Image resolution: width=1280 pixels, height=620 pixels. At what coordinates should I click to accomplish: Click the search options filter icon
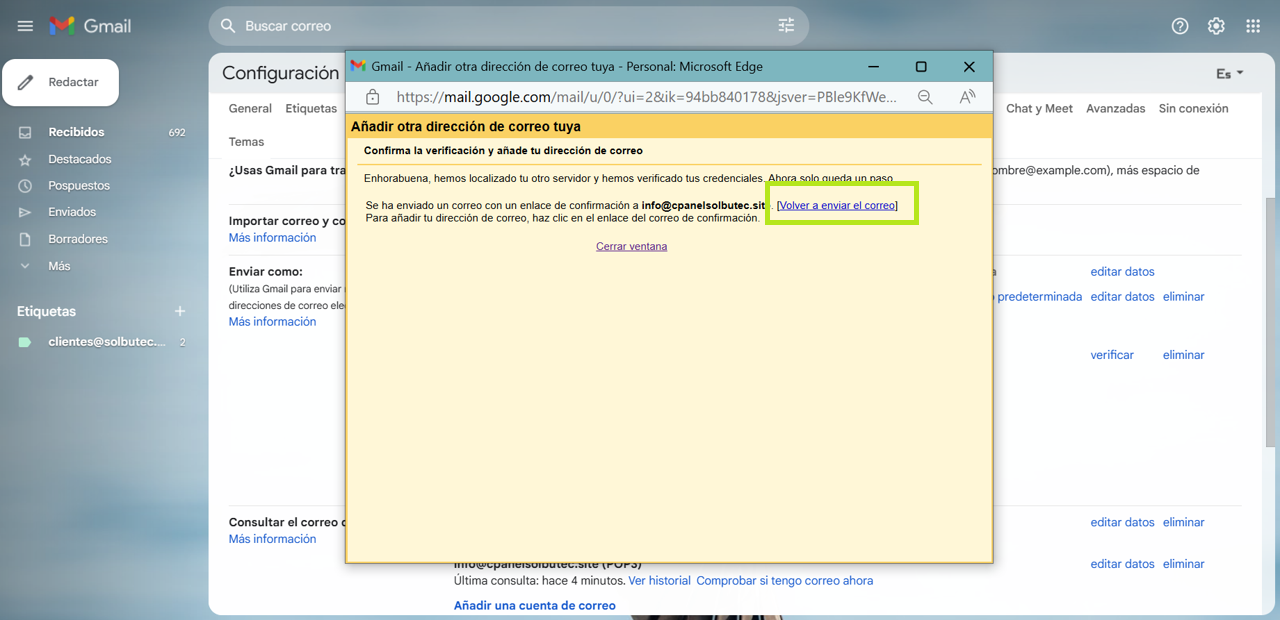(786, 26)
